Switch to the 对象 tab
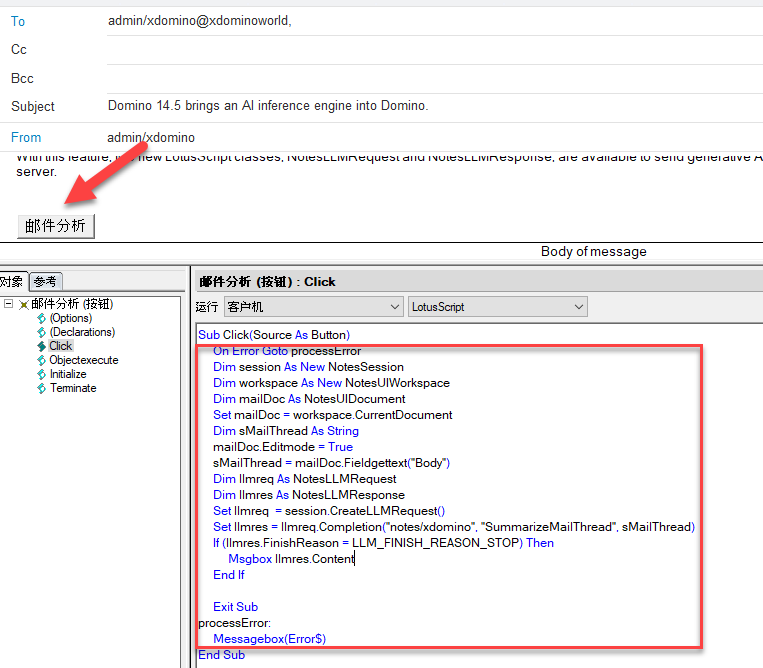763x668 pixels. [x=12, y=281]
